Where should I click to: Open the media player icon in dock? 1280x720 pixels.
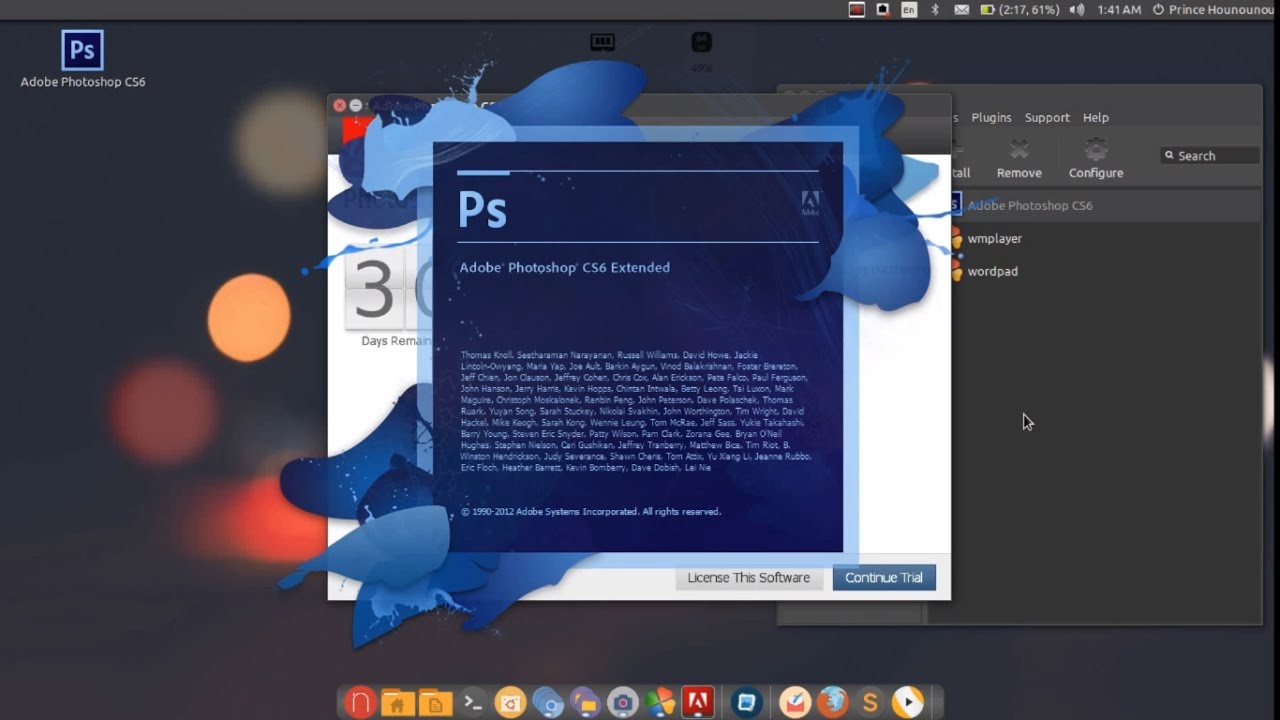pyautogui.click(x=908, y=703)
